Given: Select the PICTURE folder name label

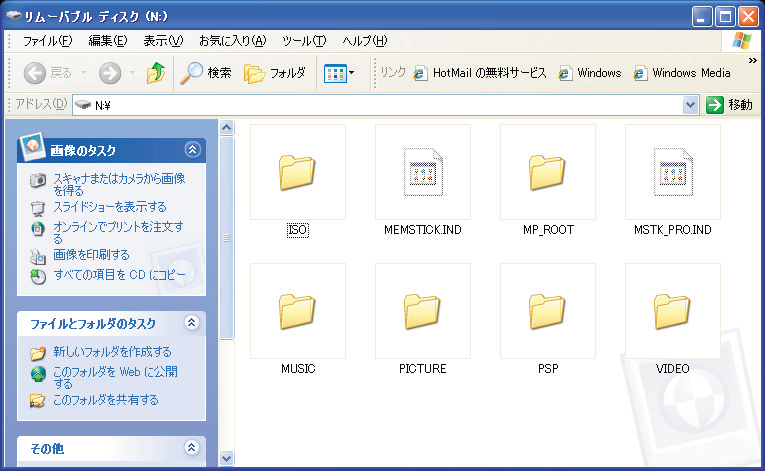Looking at the screenshot, I should click(x=423, y=369).
